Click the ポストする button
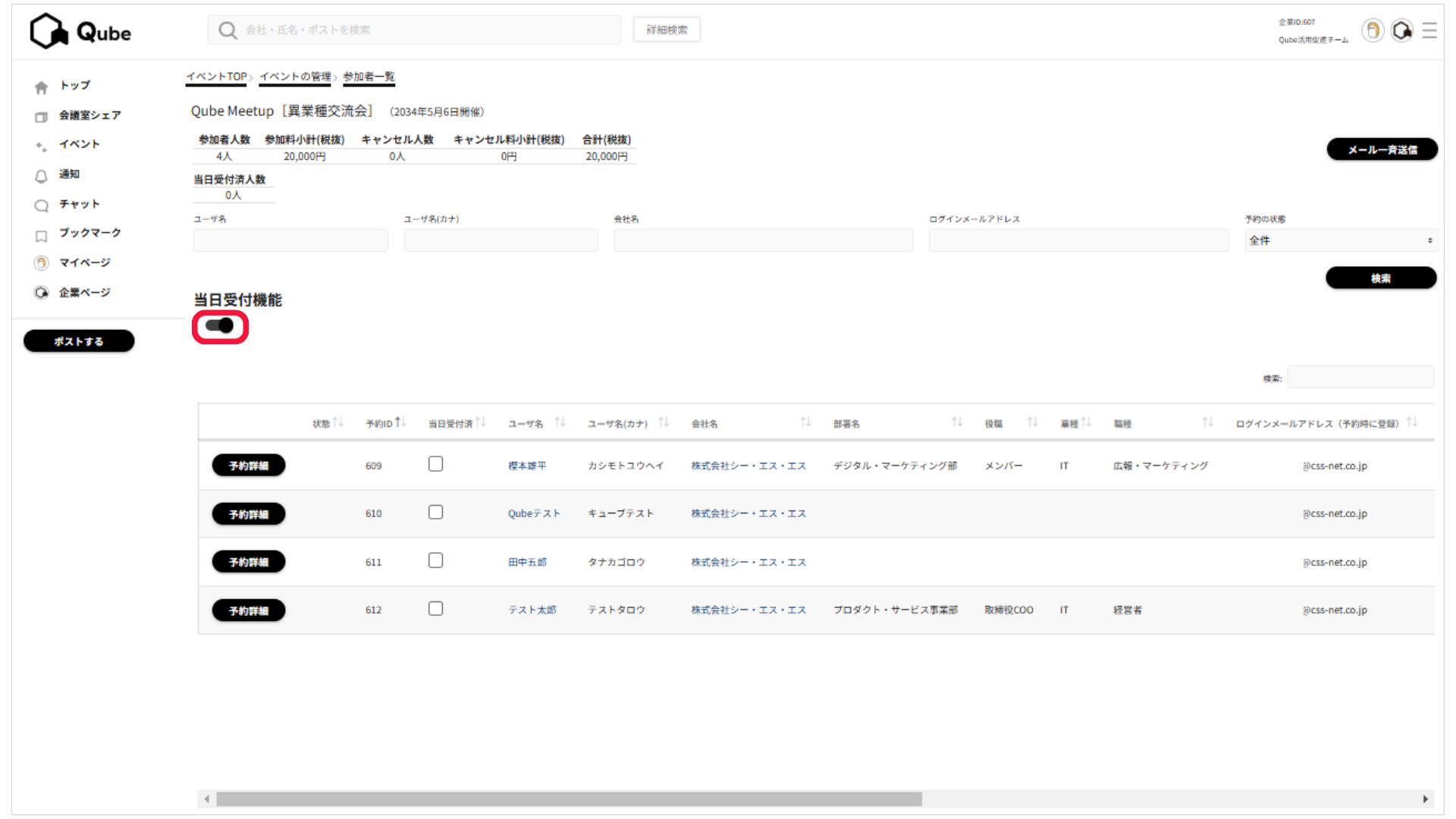This screenshot has width=1456, height=819. coord(79,341)
